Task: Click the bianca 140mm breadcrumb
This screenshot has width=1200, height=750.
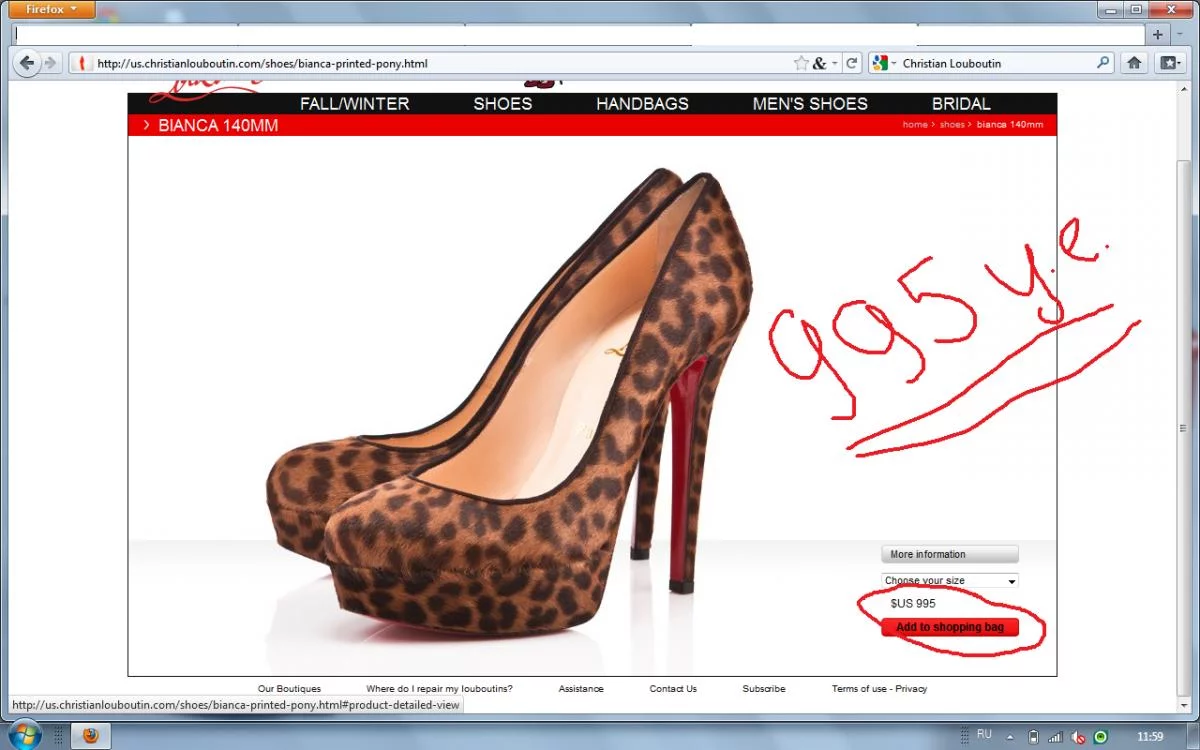Action: (1010, 125)
